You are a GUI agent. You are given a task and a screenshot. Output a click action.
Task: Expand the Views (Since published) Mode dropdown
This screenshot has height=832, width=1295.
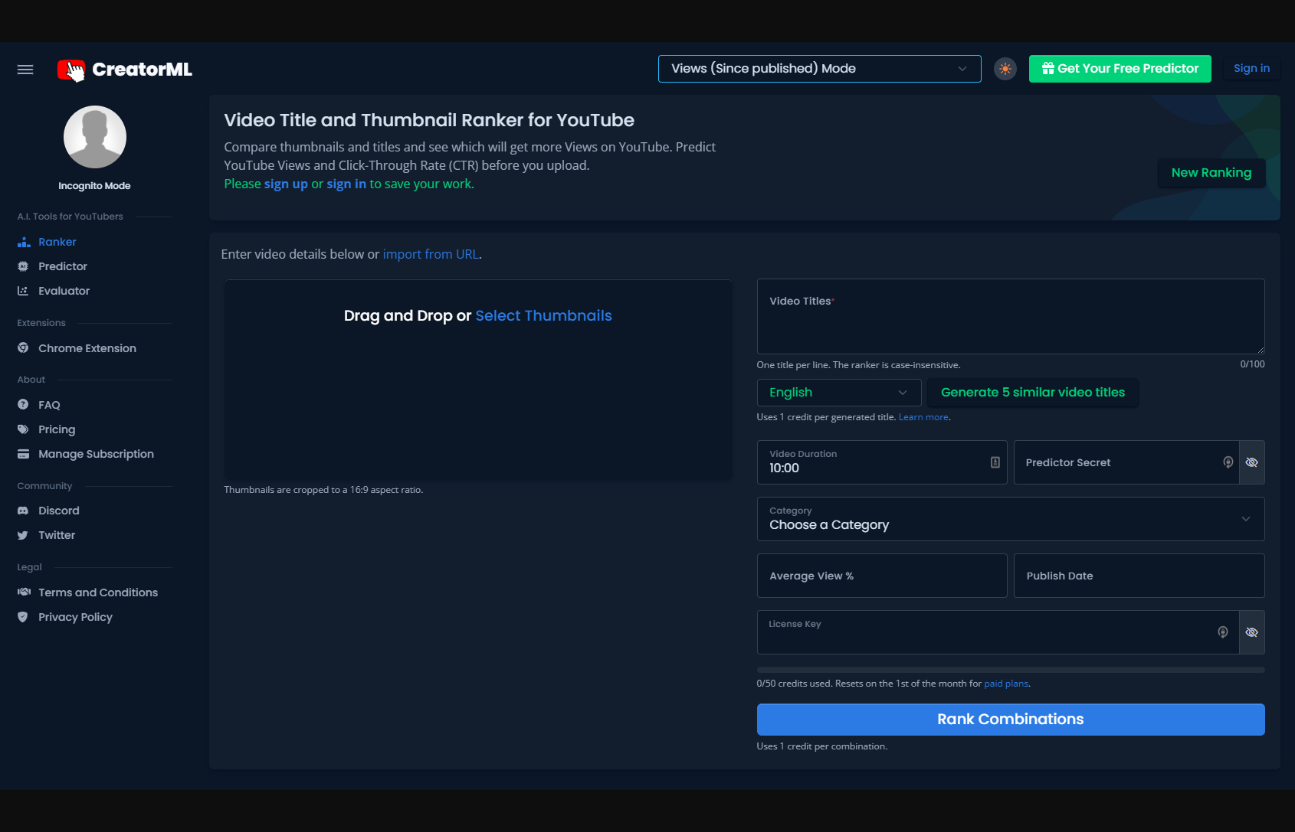tap(819, 69)
